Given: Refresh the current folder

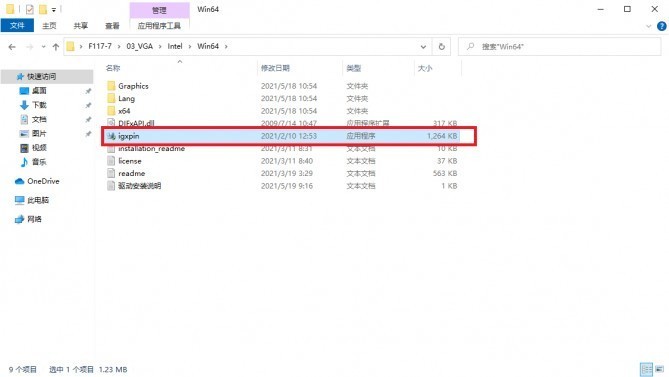Looking at the screenshot, I should [x=442, y=46].
